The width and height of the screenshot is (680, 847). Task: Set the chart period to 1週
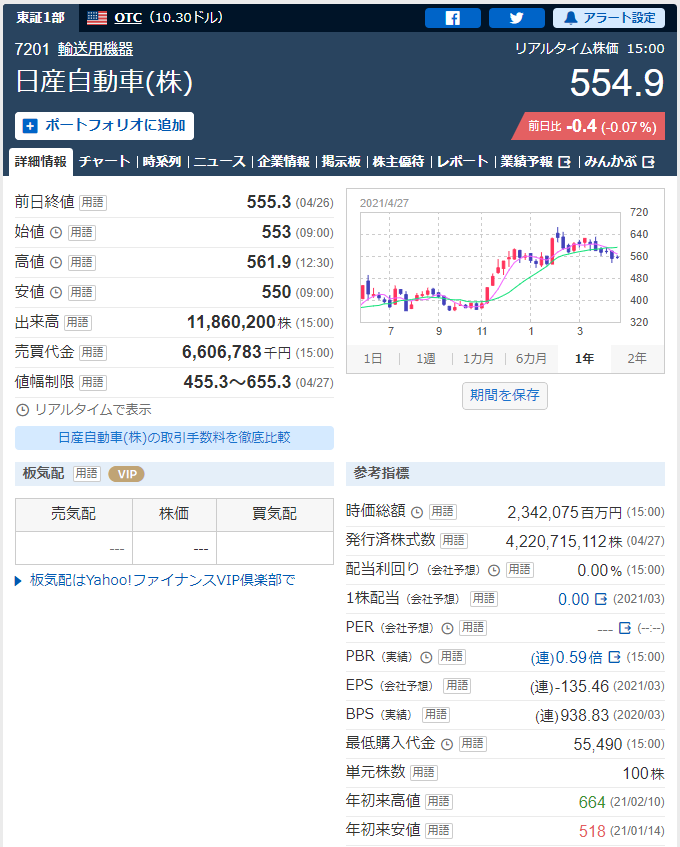[426, 359]
